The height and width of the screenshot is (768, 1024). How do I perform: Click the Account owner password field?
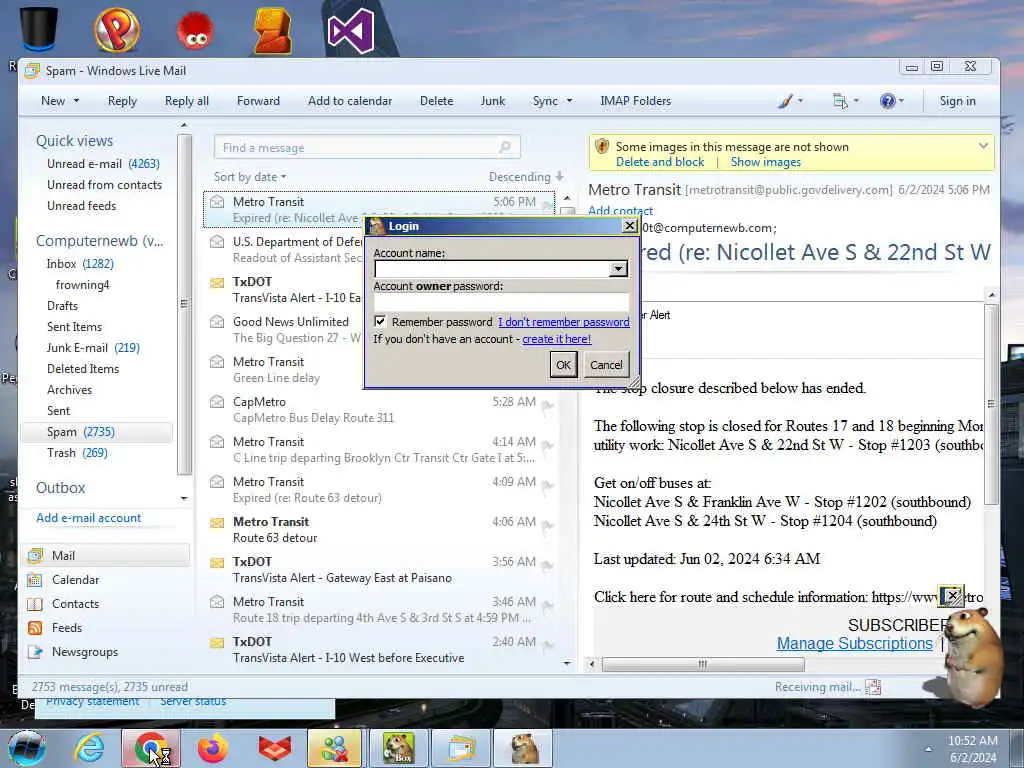click(502, 302)
